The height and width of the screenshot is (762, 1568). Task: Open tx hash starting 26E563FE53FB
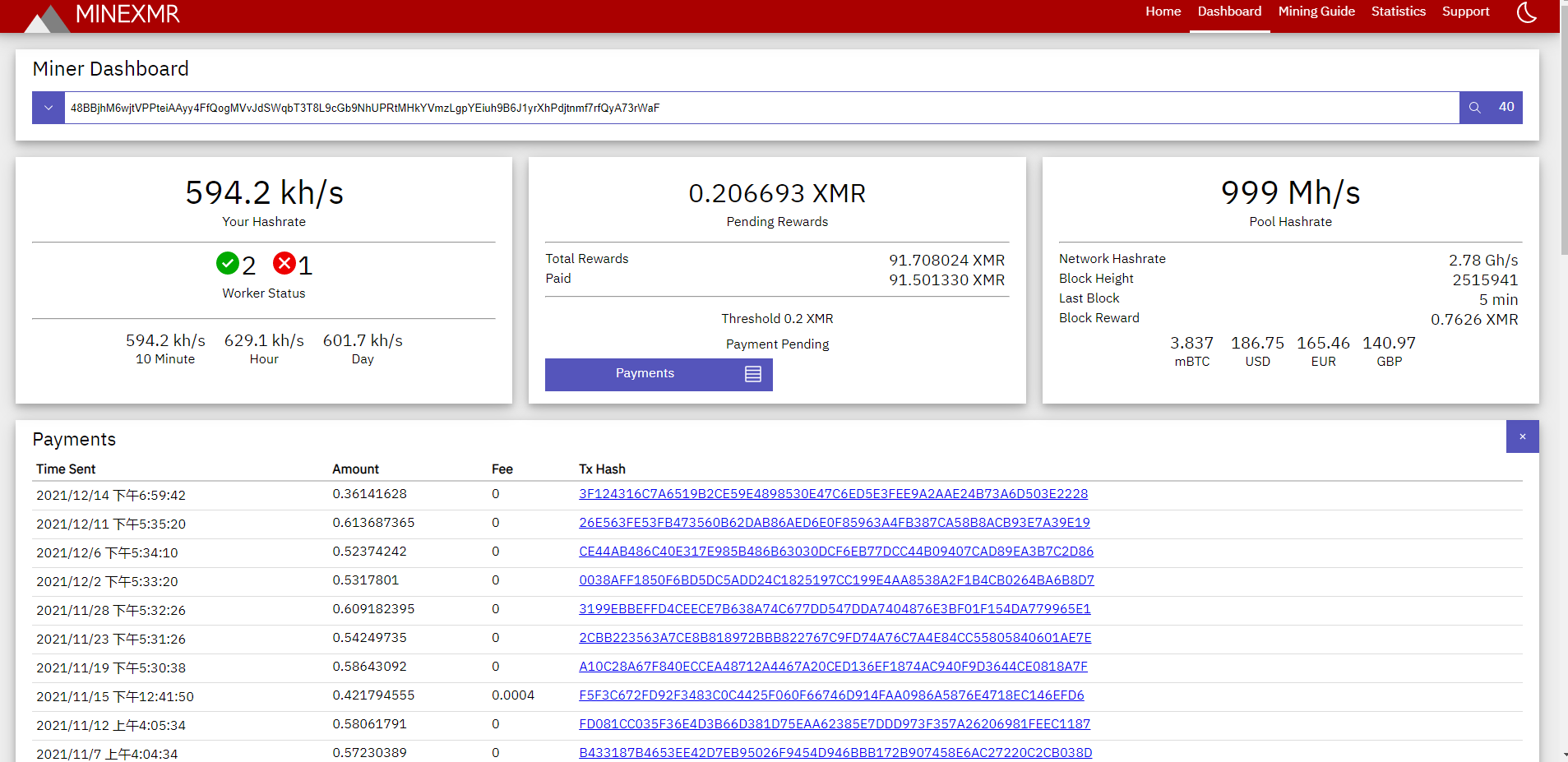[x=835, y=523]
